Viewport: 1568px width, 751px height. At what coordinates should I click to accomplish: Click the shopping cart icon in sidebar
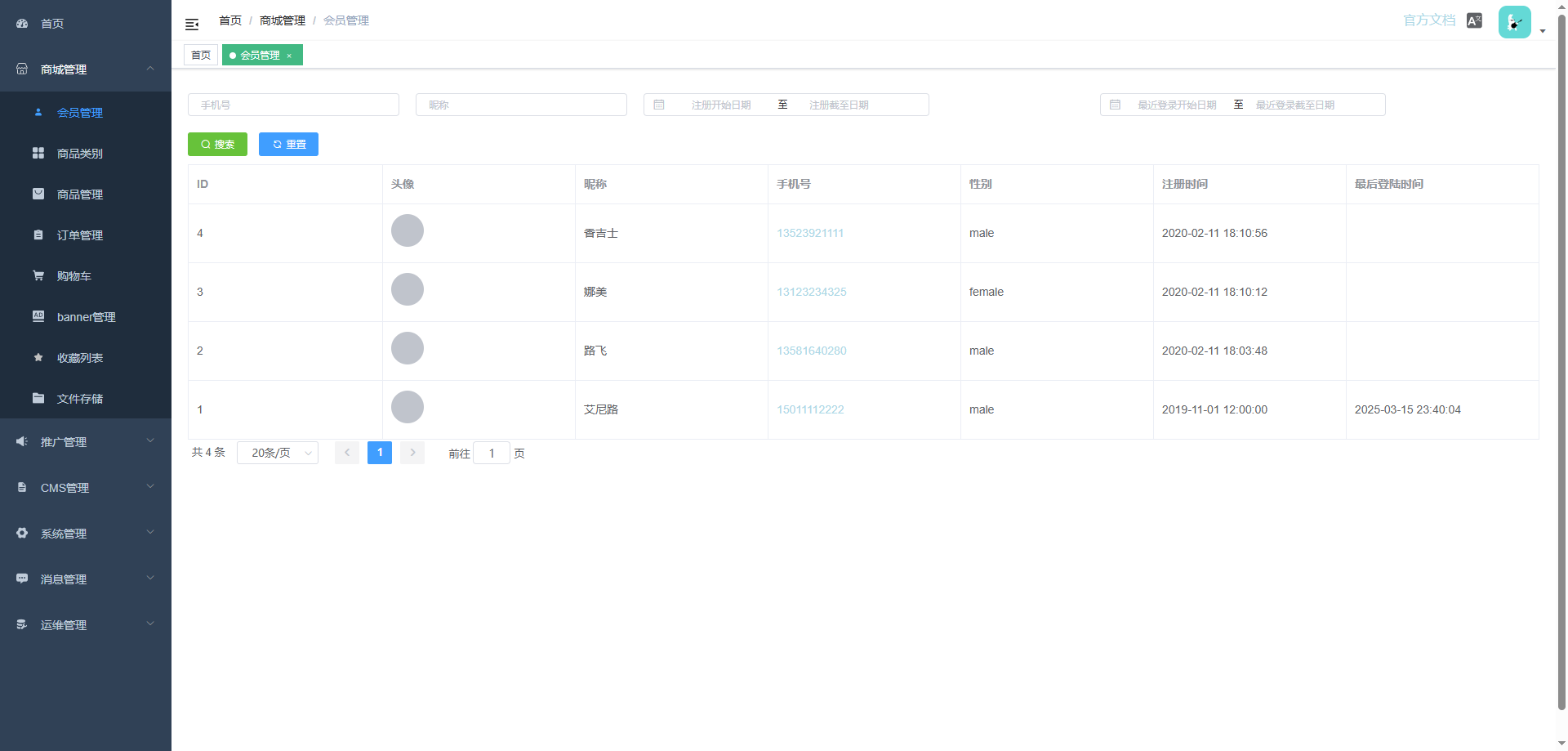[38, 276]
